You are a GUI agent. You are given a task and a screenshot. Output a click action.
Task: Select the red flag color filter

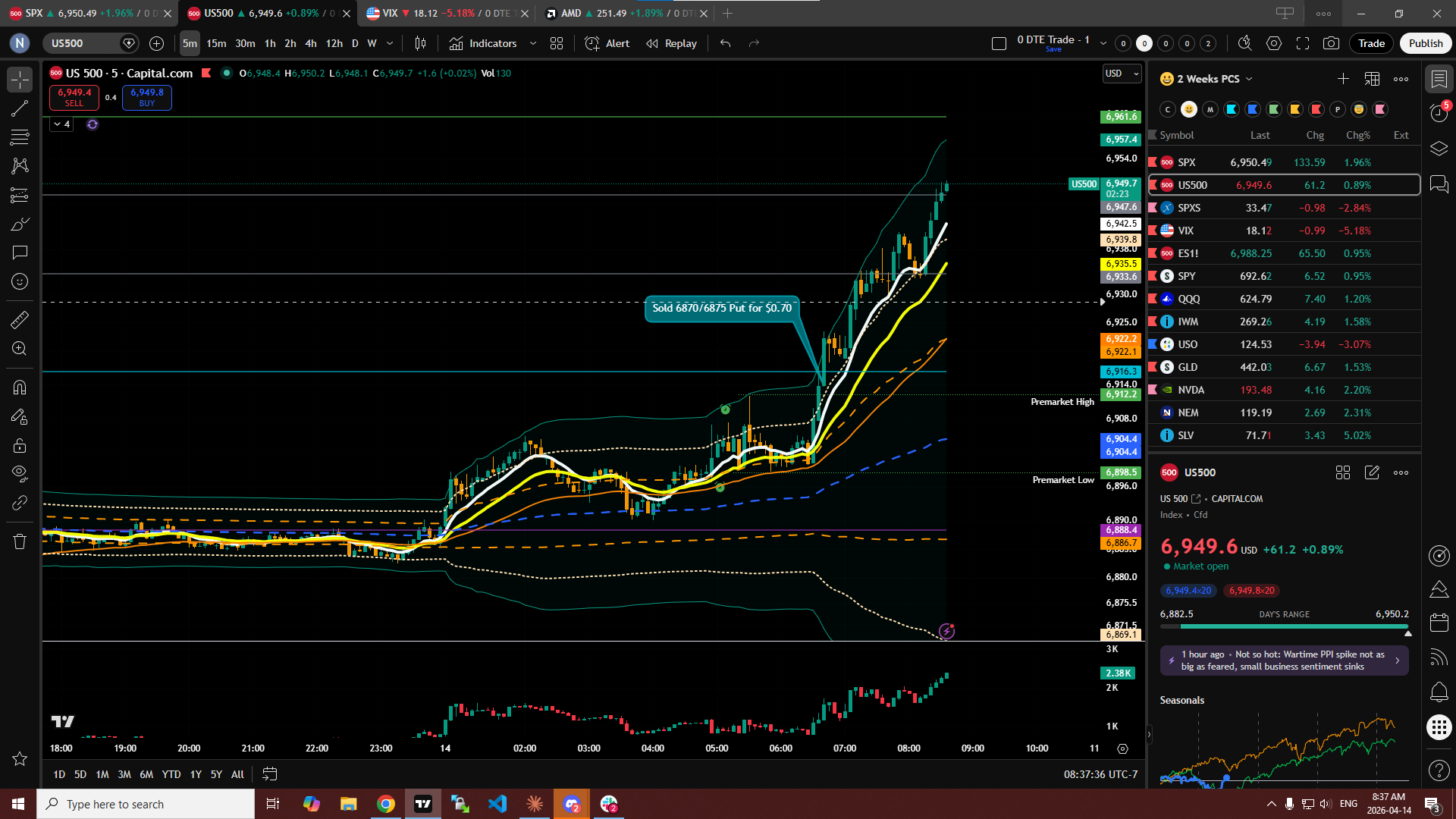click(1316, 109)
